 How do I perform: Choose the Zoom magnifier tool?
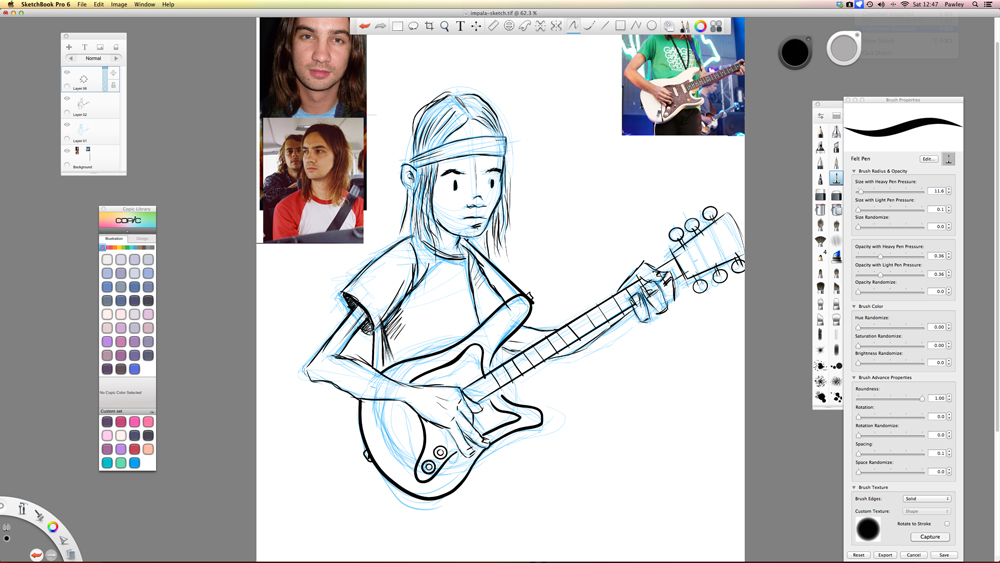tap(445, 26)
